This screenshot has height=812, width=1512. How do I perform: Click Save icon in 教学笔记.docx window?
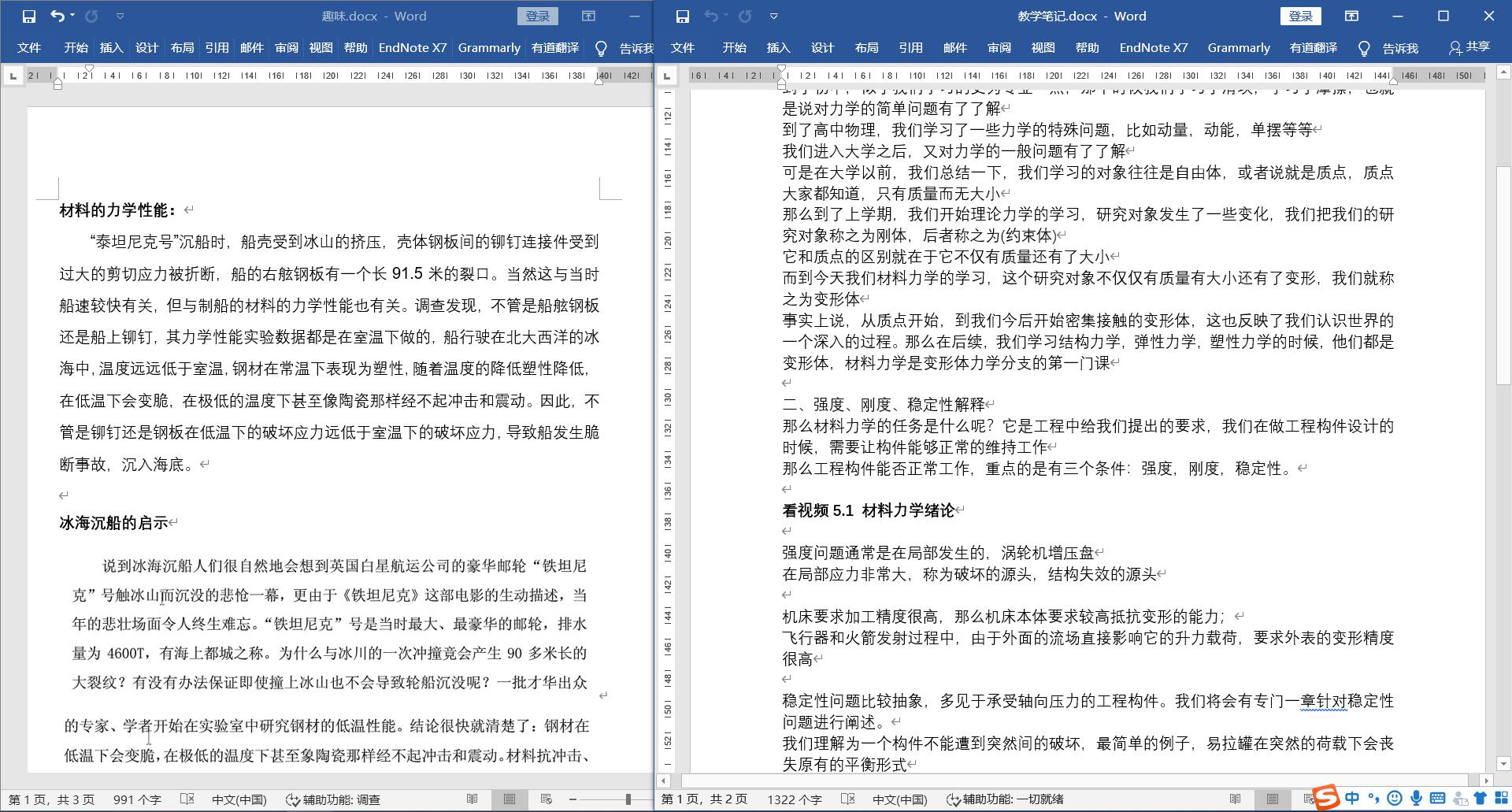pos(683,16)
